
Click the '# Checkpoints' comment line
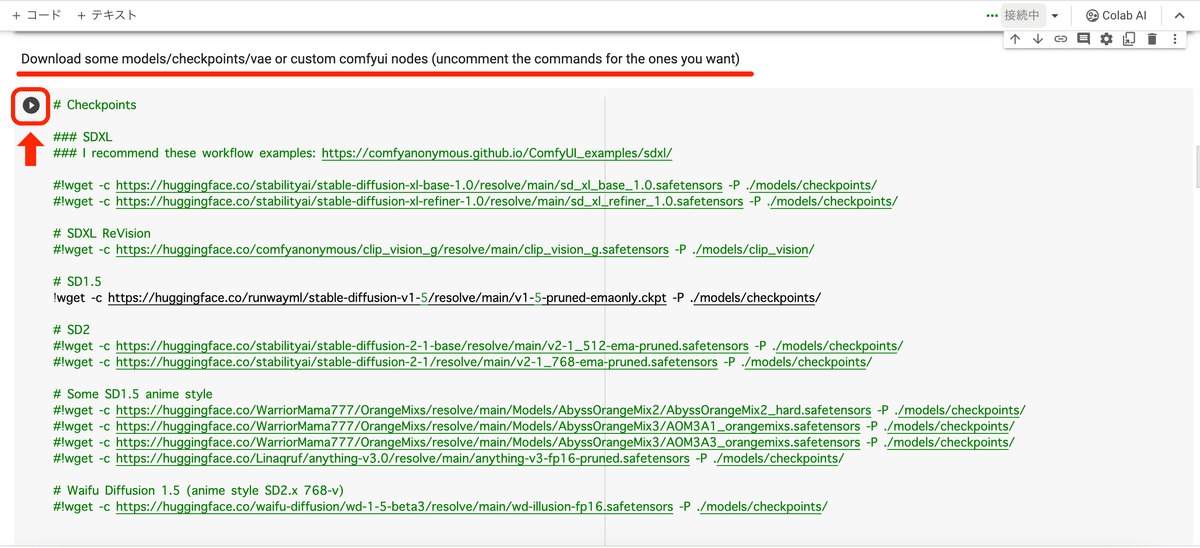point(95,104)
